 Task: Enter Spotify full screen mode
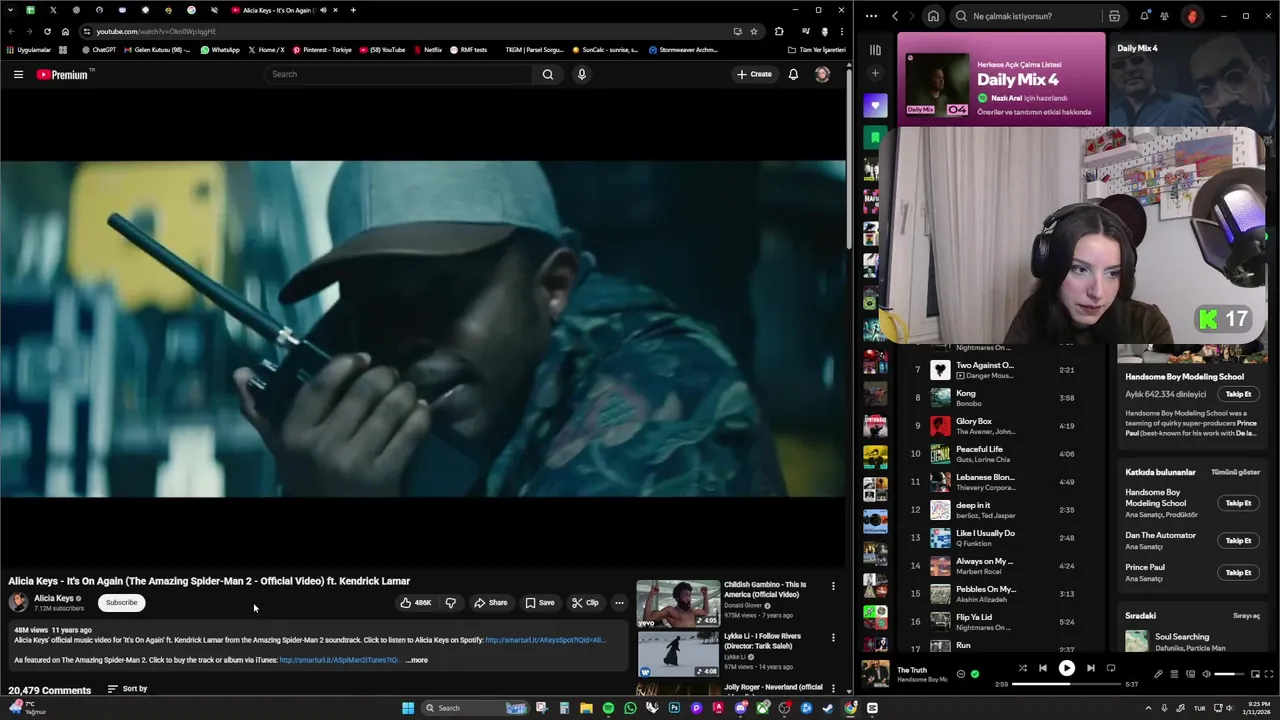pyautogui.click(x=1269, y=674)
